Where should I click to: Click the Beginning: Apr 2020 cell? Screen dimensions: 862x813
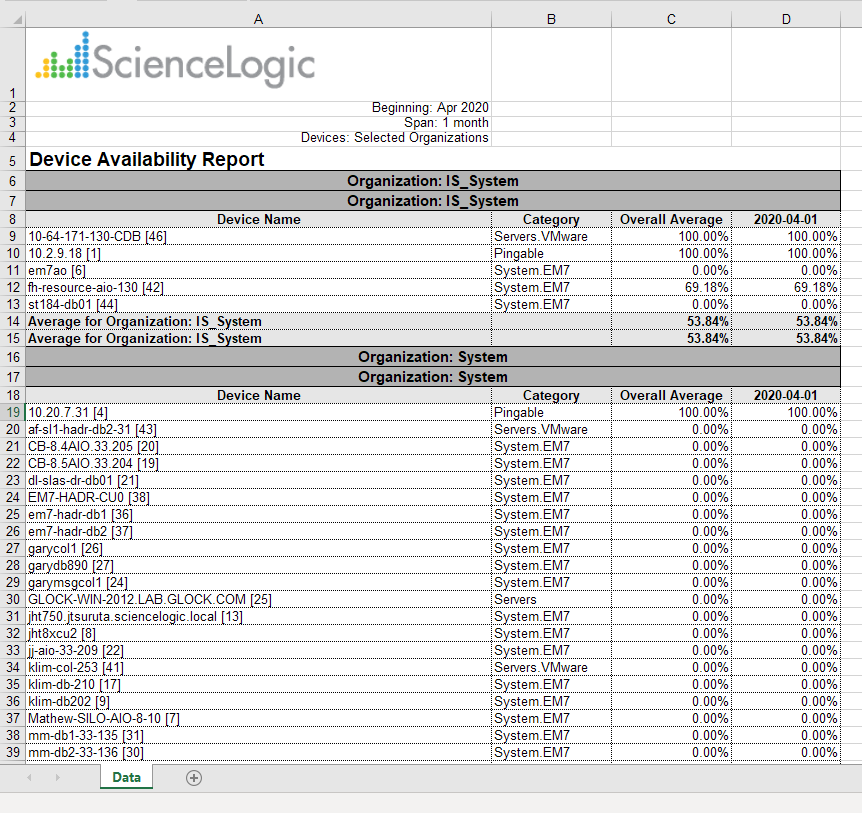430,107
